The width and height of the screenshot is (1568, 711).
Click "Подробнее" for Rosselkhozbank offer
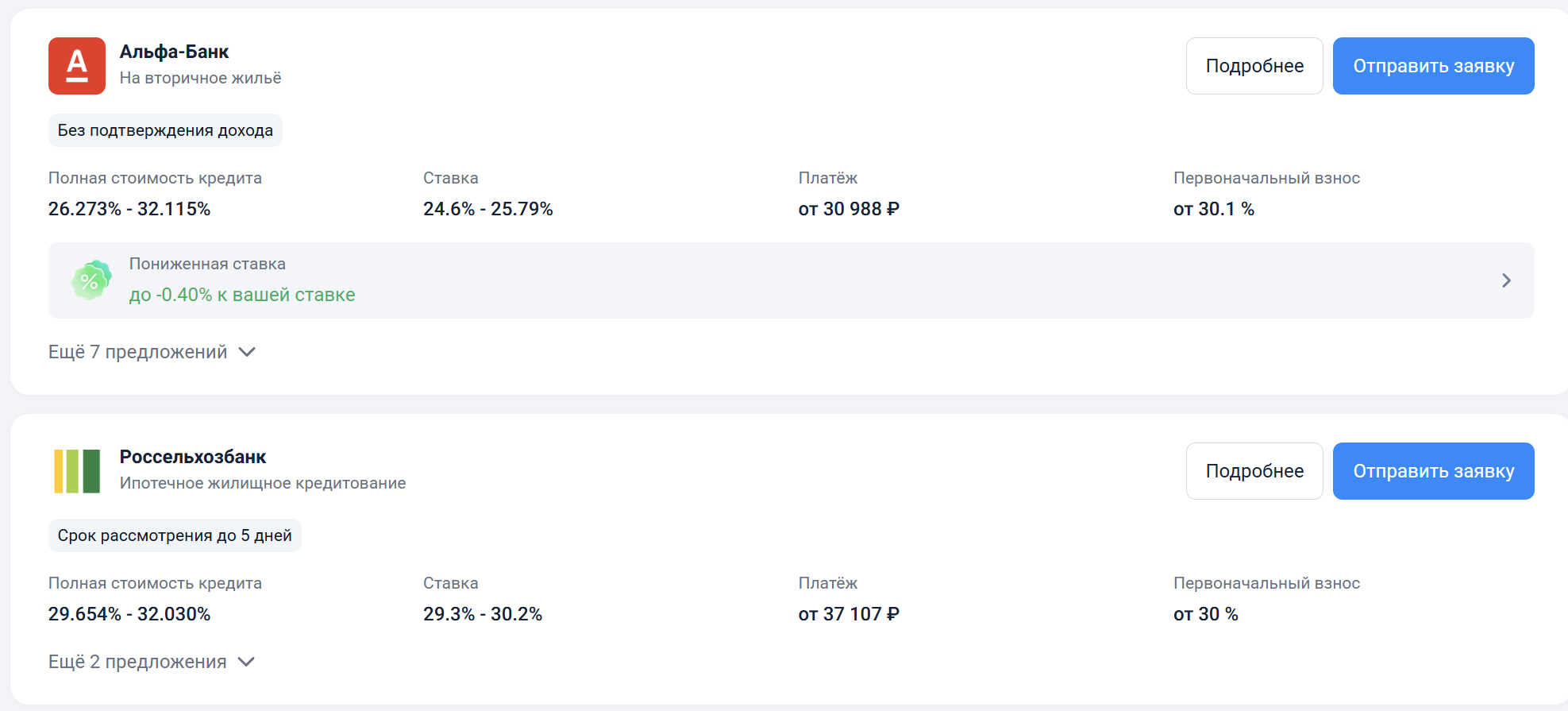1254,471
